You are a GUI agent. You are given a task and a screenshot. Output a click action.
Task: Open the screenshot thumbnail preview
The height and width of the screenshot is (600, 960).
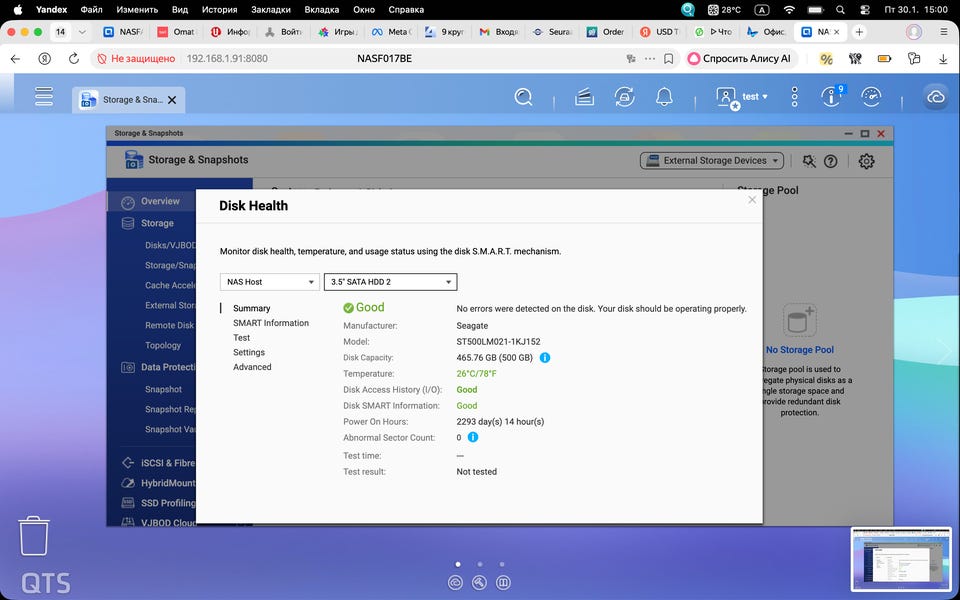pyautogui.click(x=903, y=558)
